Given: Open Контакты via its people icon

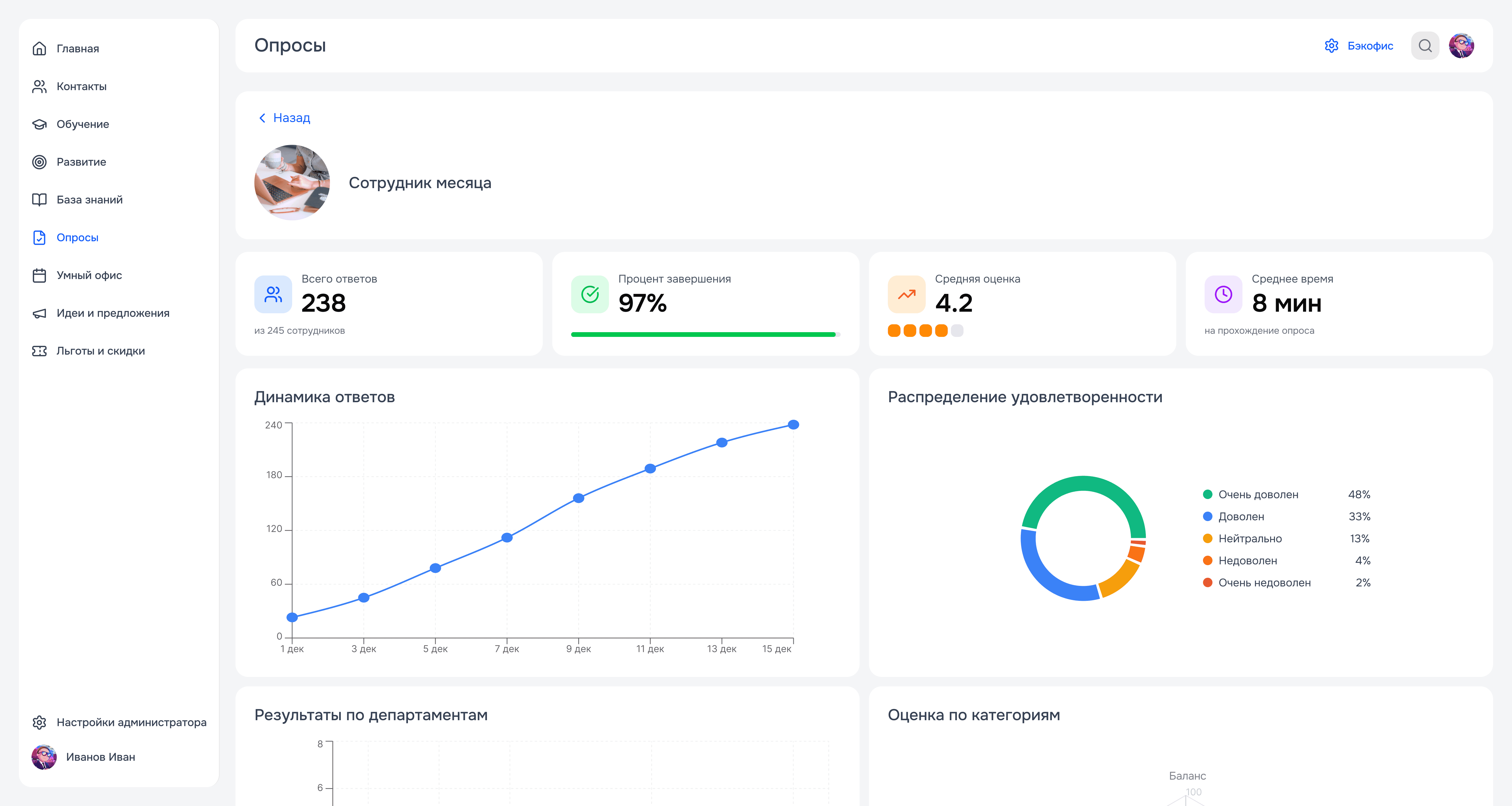Looking at the screenshot, I should click(39, 87).
